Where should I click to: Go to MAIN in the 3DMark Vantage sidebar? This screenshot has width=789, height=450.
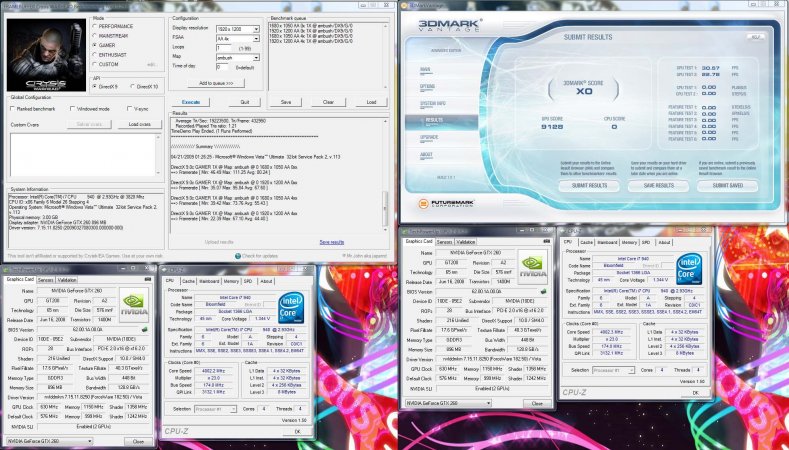pyautogui.click(x=425, y=69)
